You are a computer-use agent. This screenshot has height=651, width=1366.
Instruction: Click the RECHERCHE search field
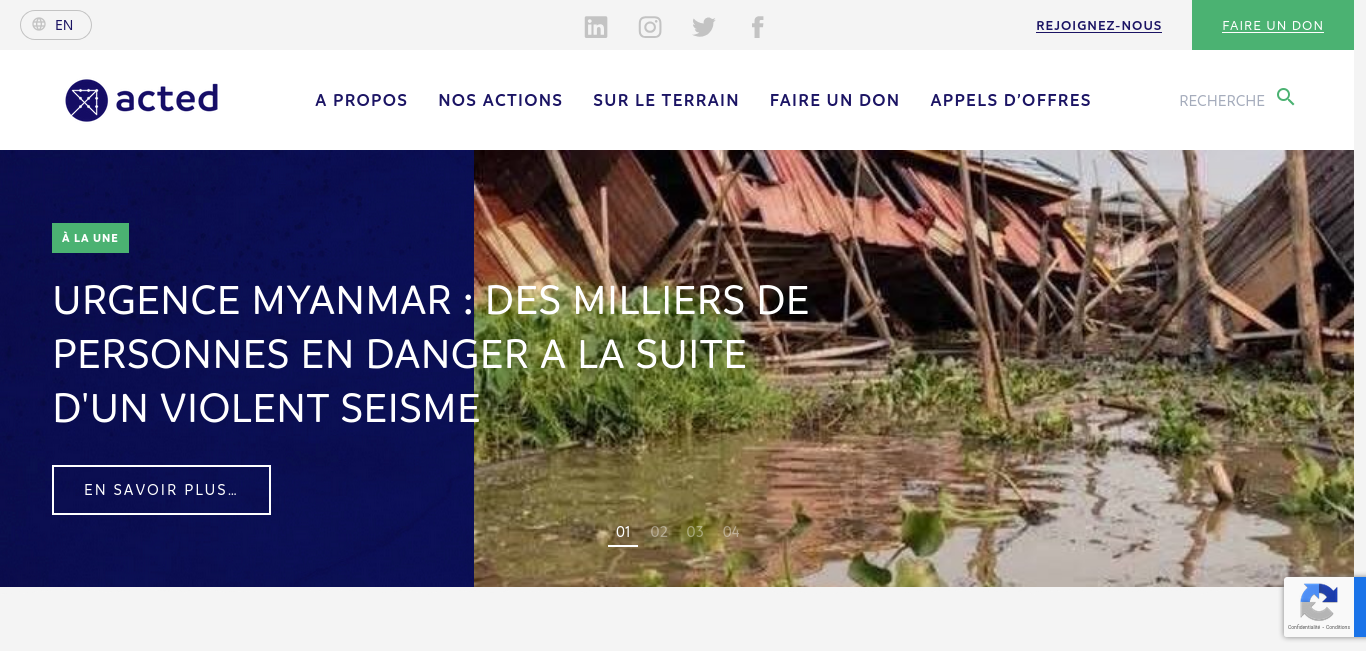tap(1222, 101)
